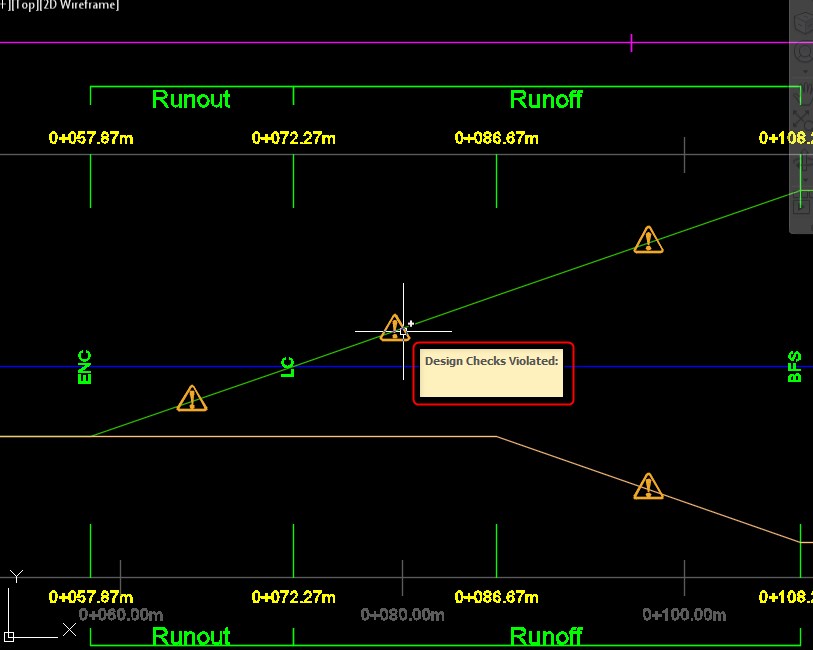Select the leftmost violation triangle on the green profile

[191, 398]
